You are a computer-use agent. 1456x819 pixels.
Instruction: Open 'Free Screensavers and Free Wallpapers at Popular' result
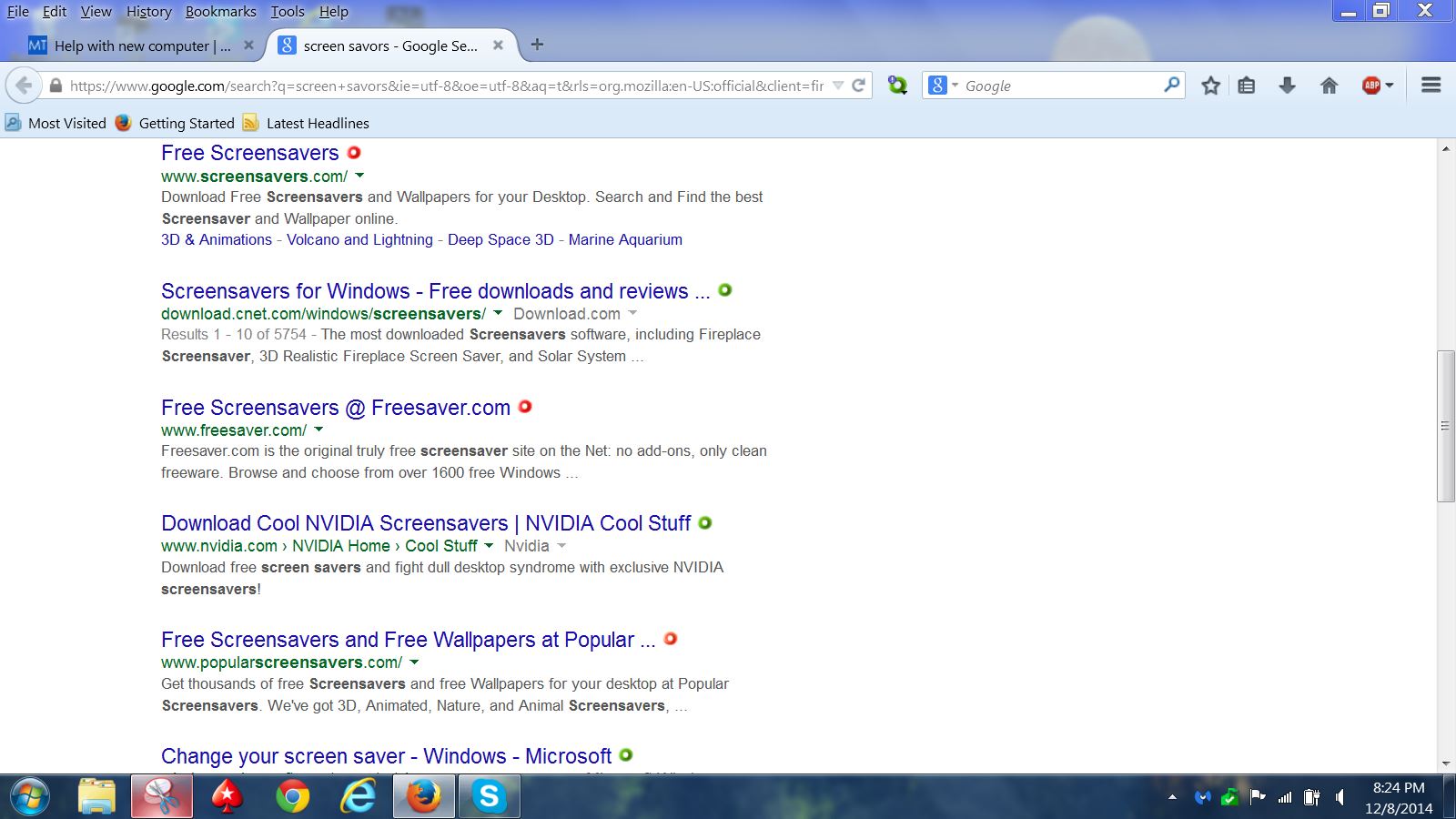(409, 640)
